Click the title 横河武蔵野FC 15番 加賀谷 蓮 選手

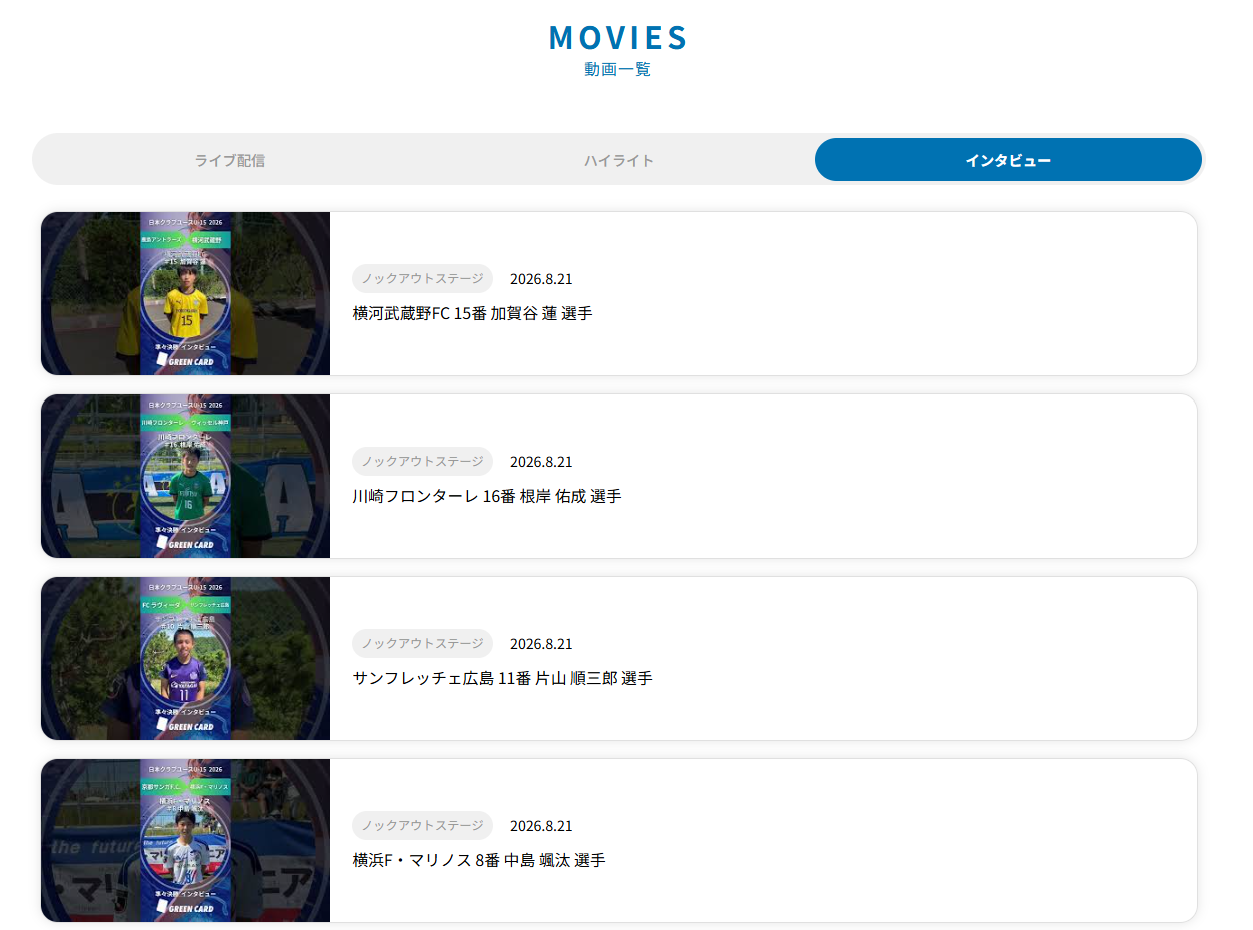tap(472, 314)
